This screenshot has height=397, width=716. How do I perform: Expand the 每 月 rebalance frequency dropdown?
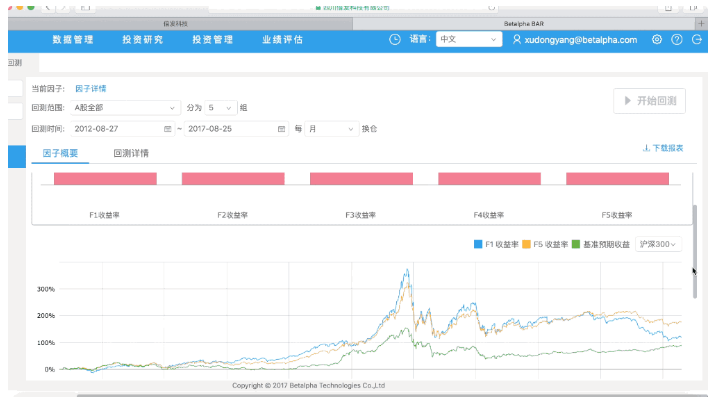[331, 129]
